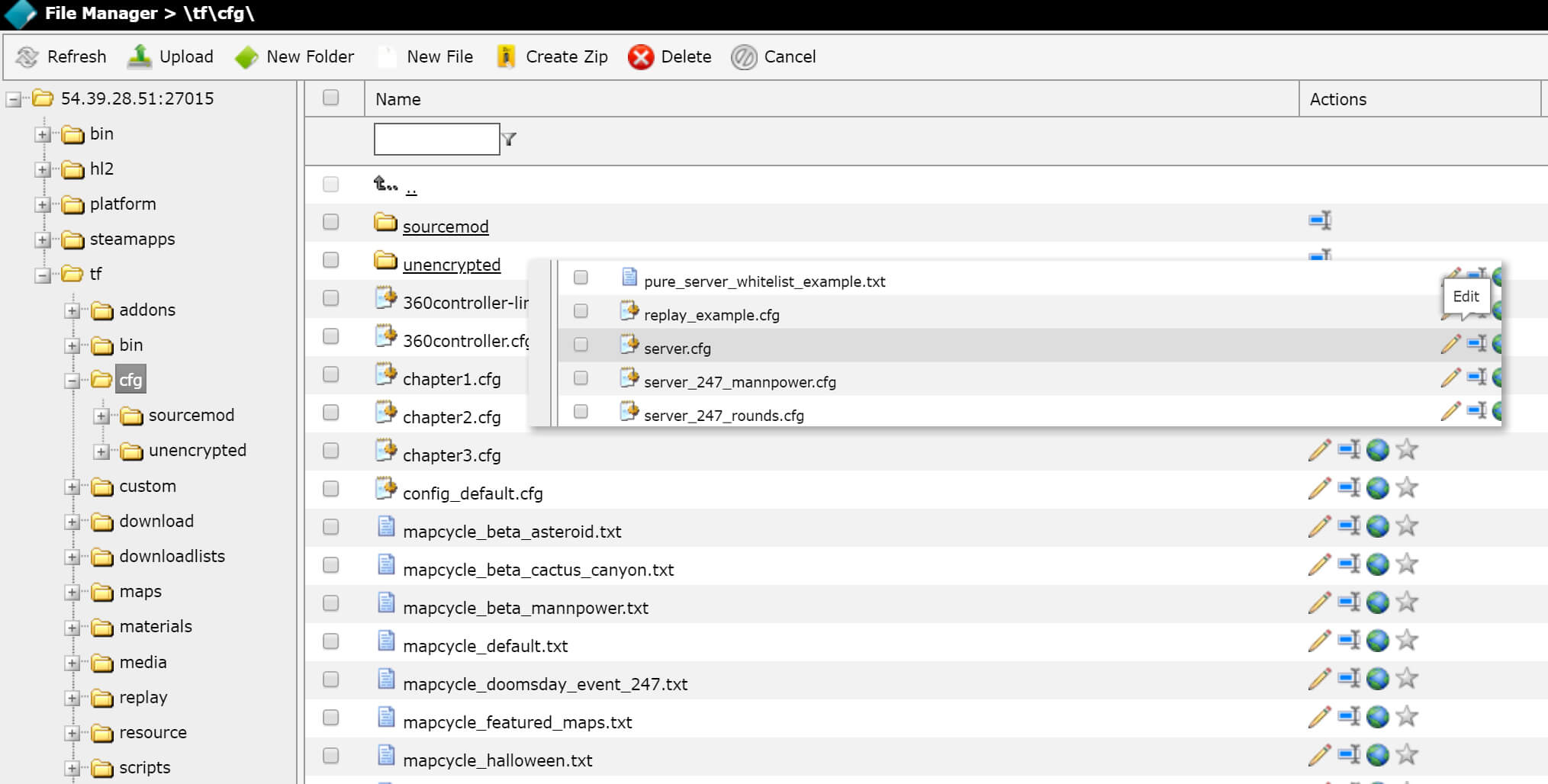Click the New File button

coord(426,56)
